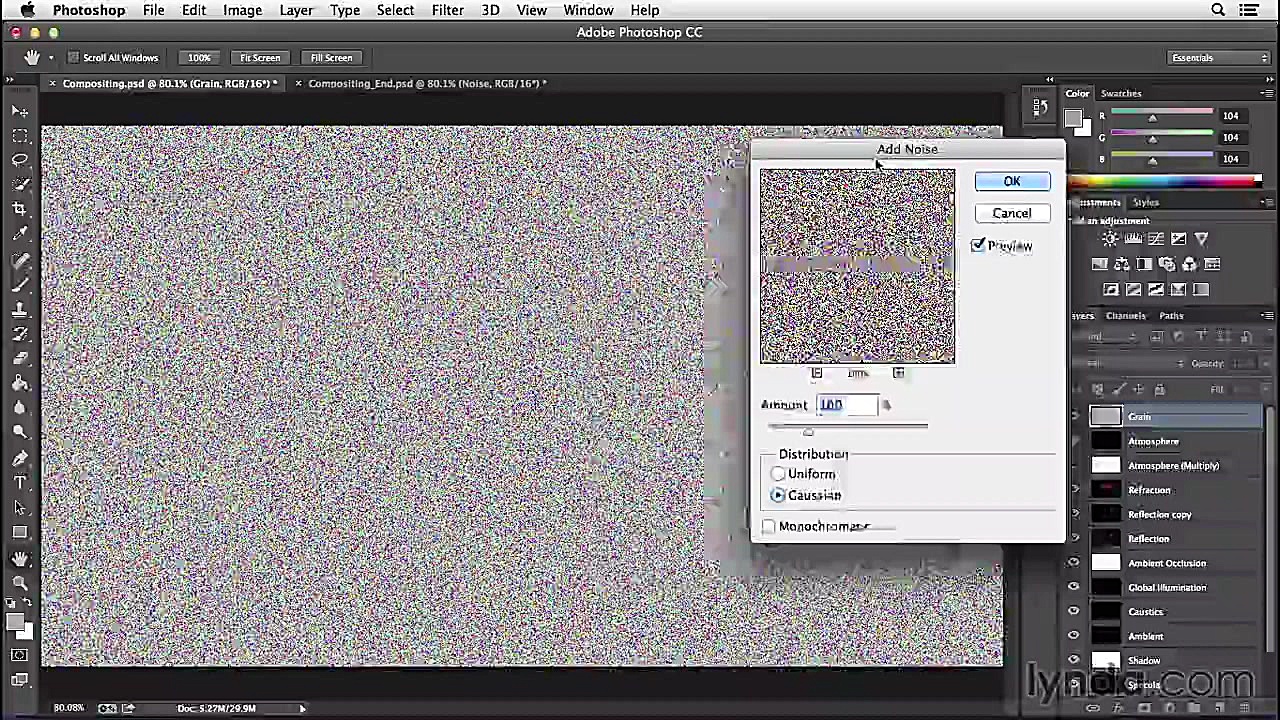Enable the Monochromatic checkbox
Viewport: 1280px width, 720px height.
coord(768,526)
